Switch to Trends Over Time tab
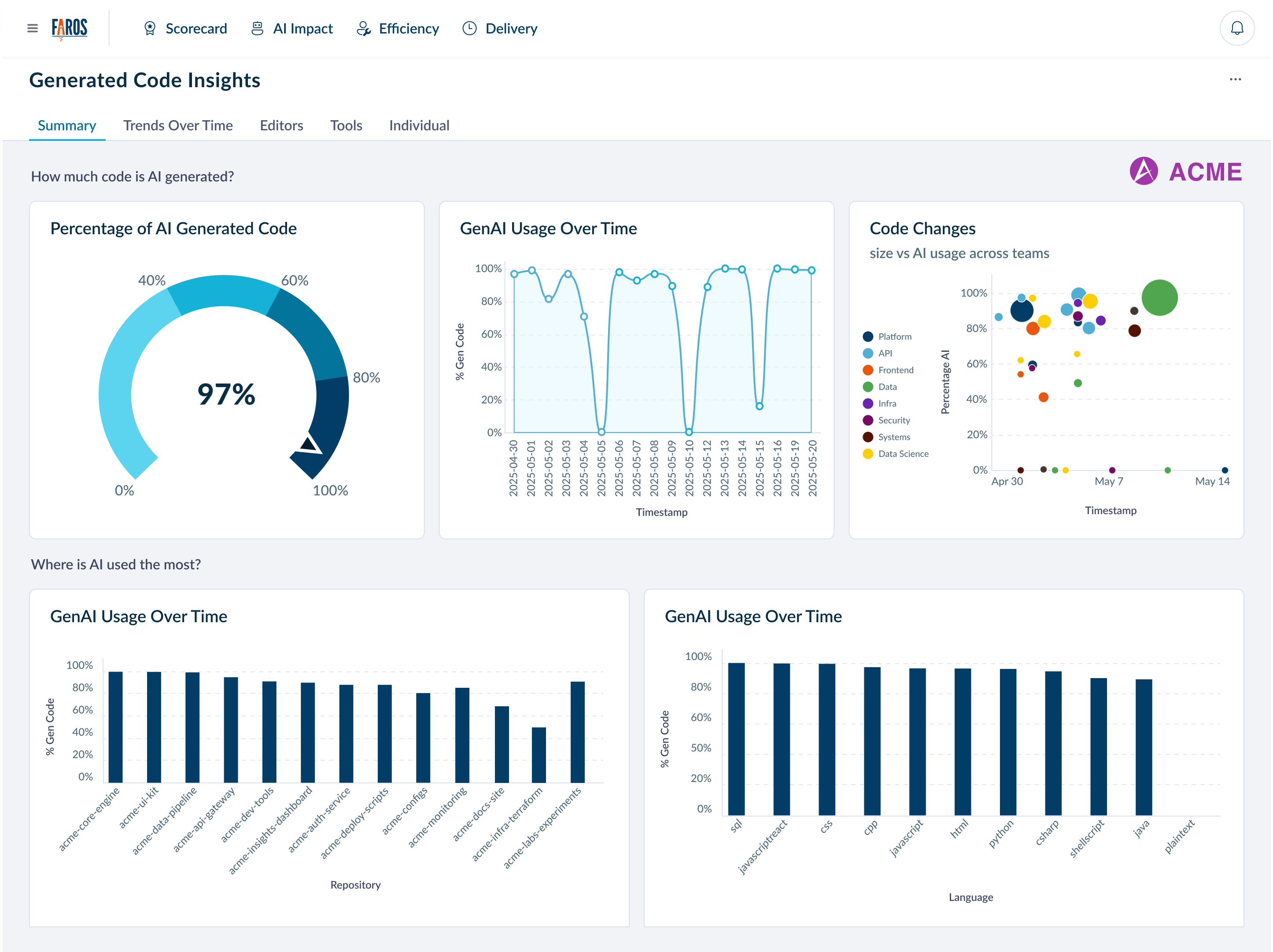The height and width of the screenshot is (952, 1273). click(178, 125)
